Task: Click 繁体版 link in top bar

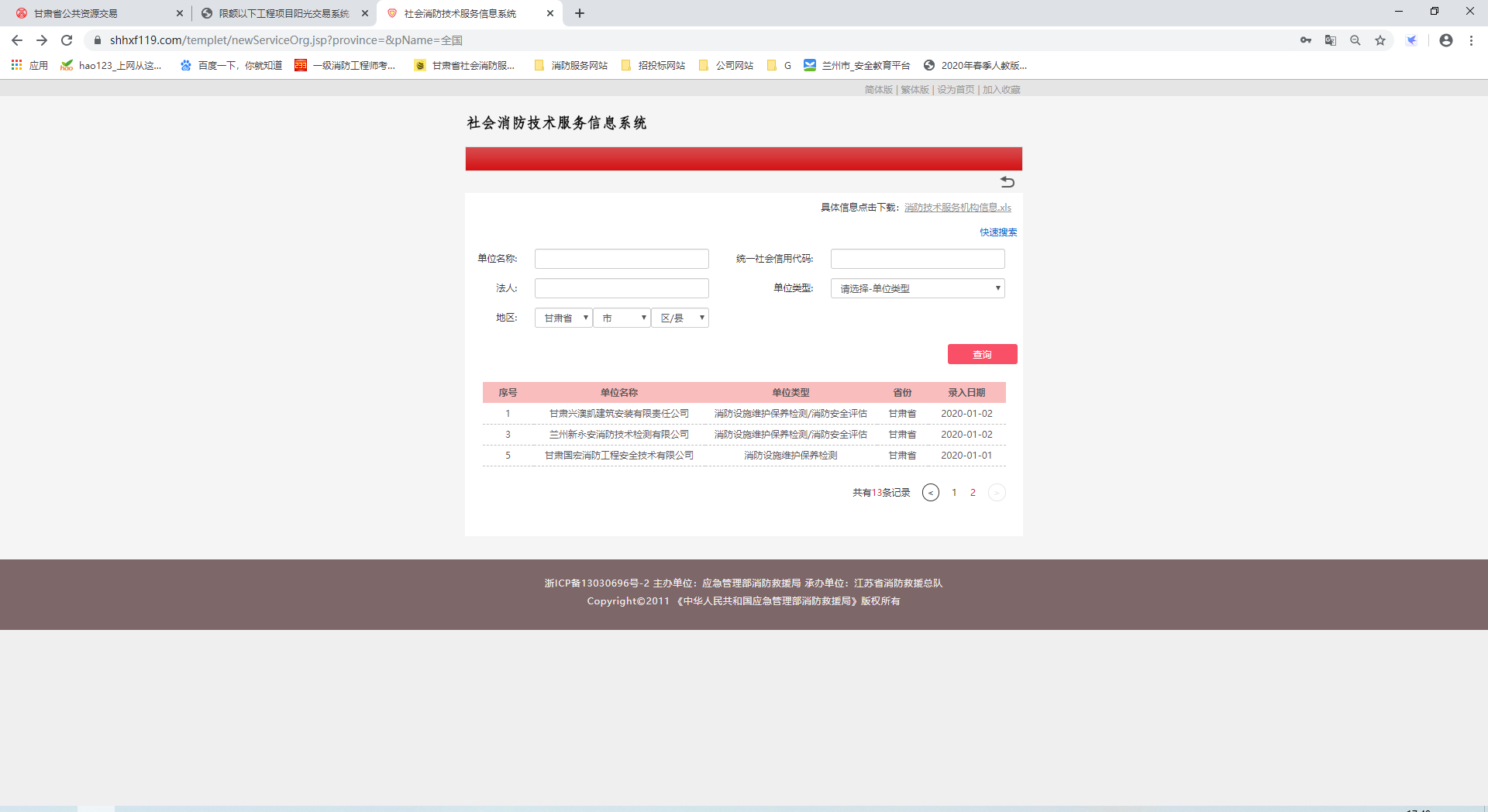Action: [914, 90]
